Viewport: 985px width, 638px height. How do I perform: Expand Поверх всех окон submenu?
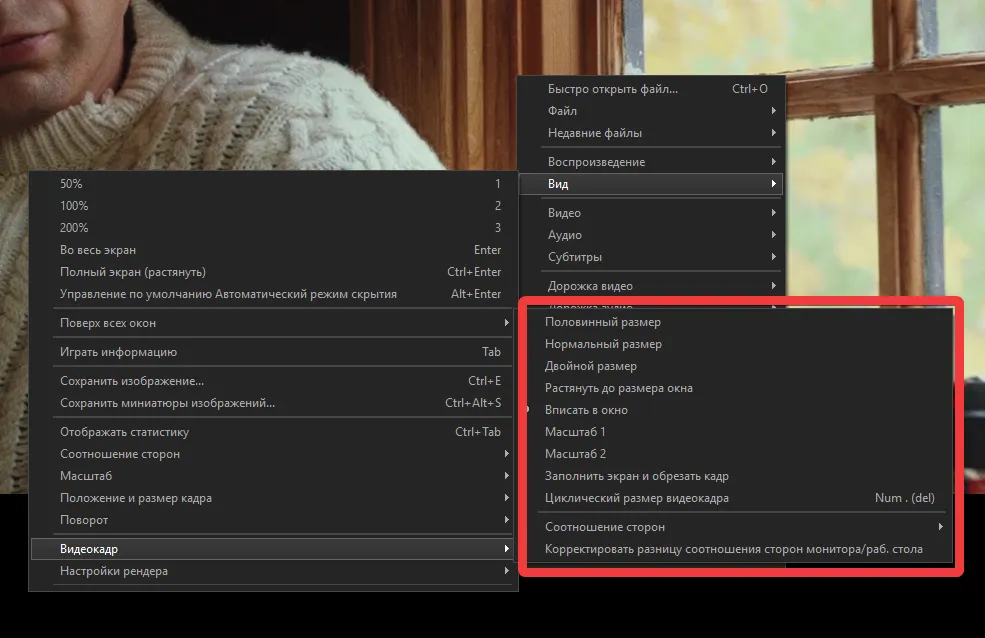click(273, 323)
